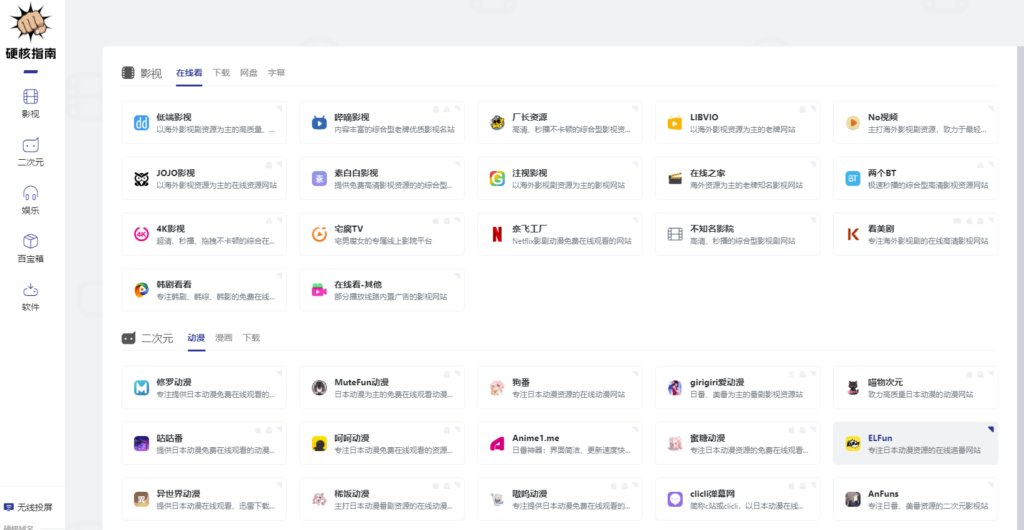Click the 'Netflix影剧动漫免费在线观看的网站' description text
Viewport: 1024px width, 530px height.
point(571,241)
